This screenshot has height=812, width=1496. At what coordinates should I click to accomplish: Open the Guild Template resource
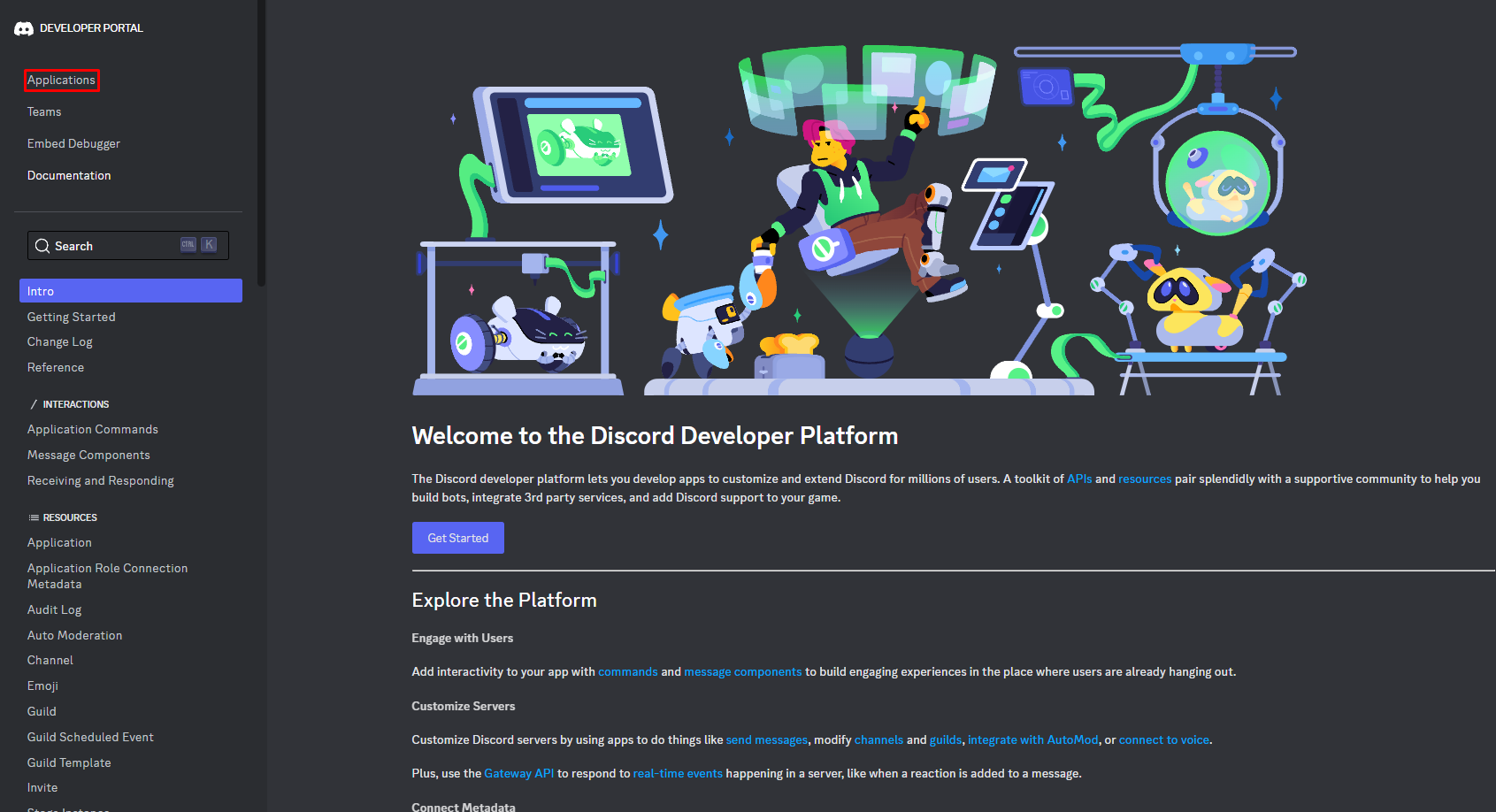[69, 762]
